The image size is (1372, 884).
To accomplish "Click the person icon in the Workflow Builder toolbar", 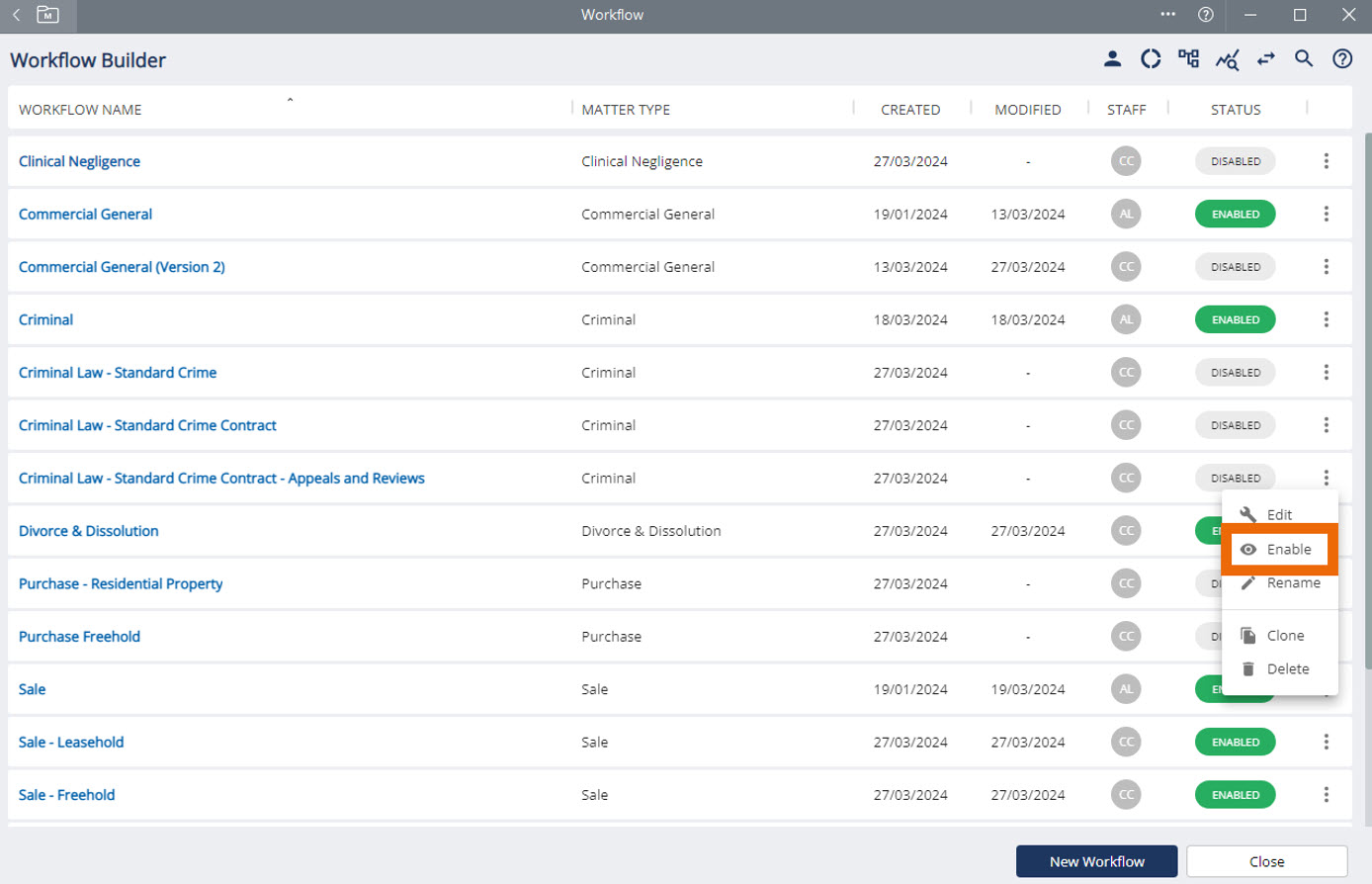I will coord(1112,59).
